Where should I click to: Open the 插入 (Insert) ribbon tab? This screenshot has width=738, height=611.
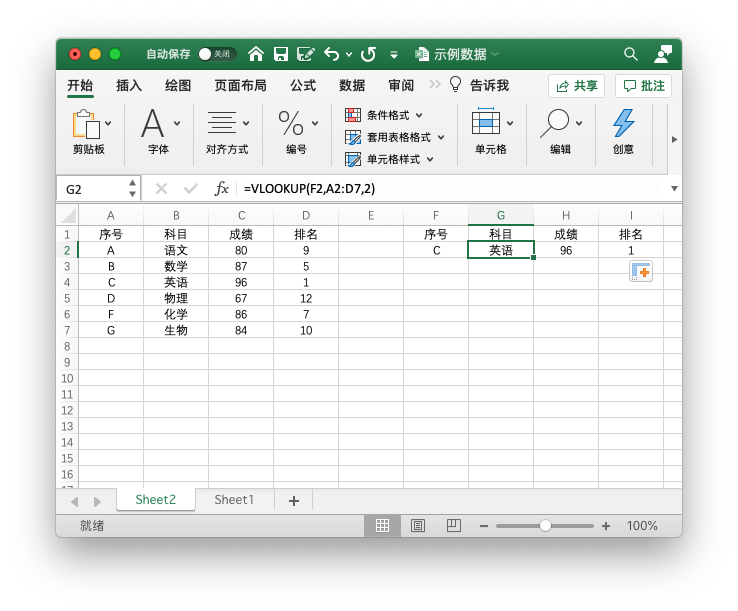coord(129,85)
